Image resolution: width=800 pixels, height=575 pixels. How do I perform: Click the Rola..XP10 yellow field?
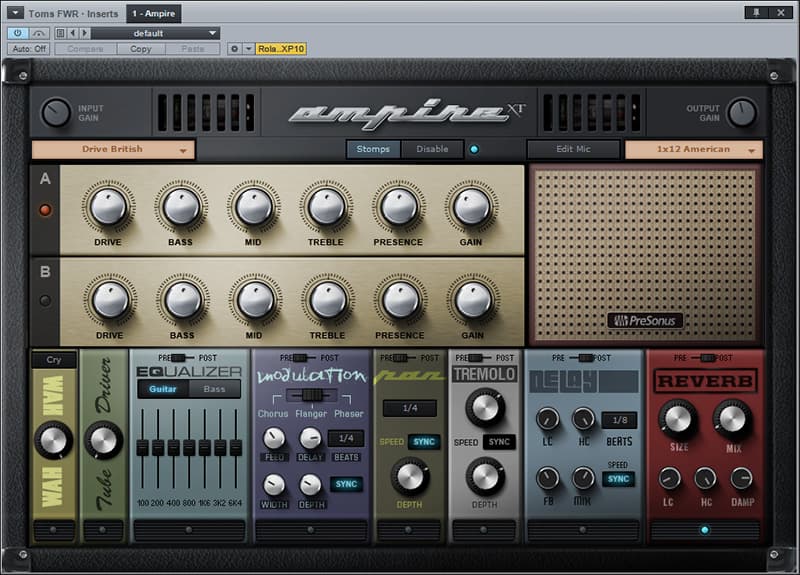281,49
